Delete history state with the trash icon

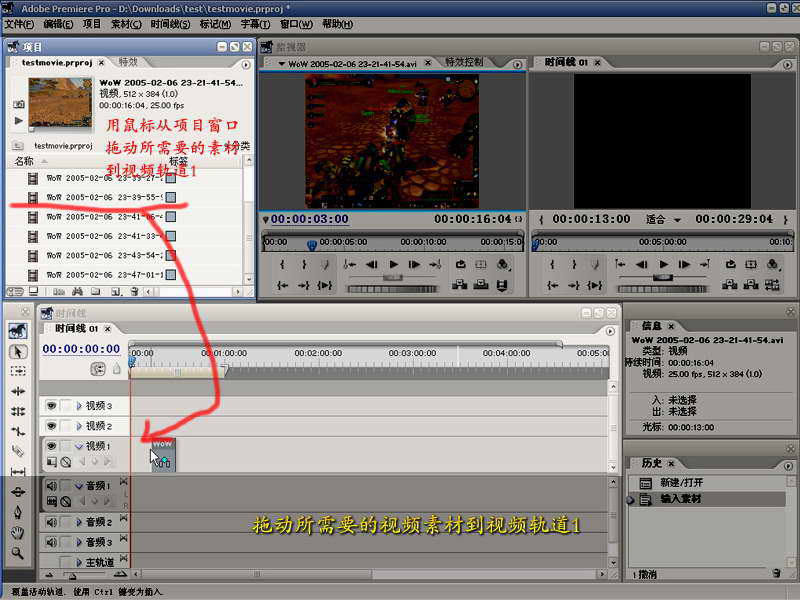click(x=777, y=573)
